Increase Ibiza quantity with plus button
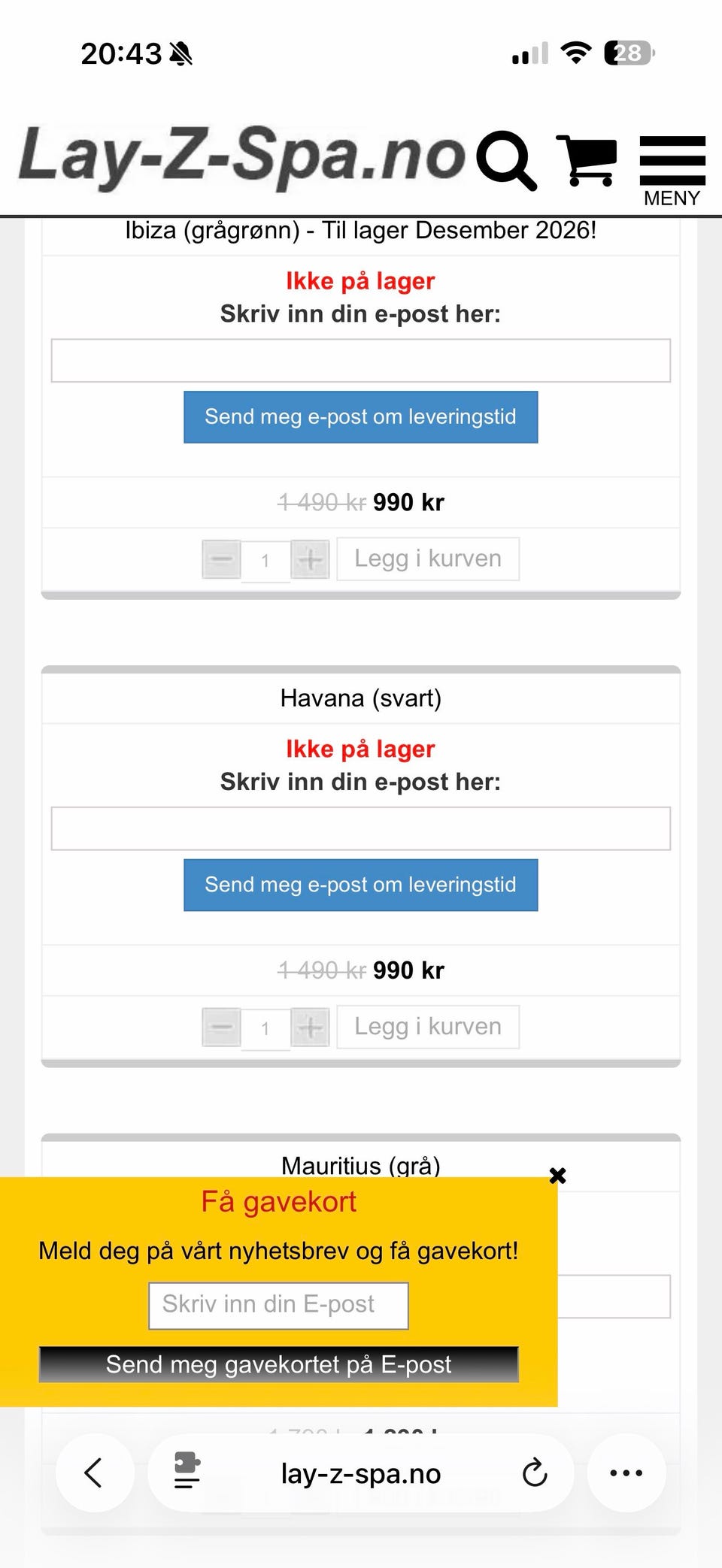The image size is (722, 1568). pyautogui.click(x=310, y=559)
